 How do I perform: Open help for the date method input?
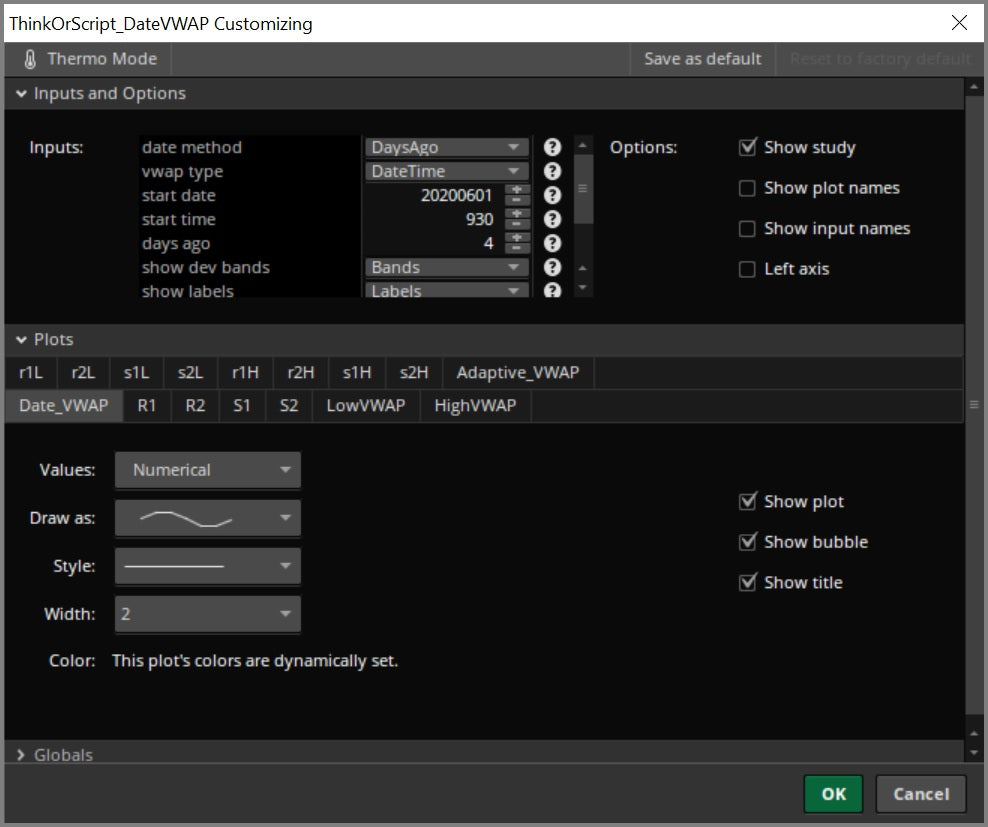pos(552,147)
